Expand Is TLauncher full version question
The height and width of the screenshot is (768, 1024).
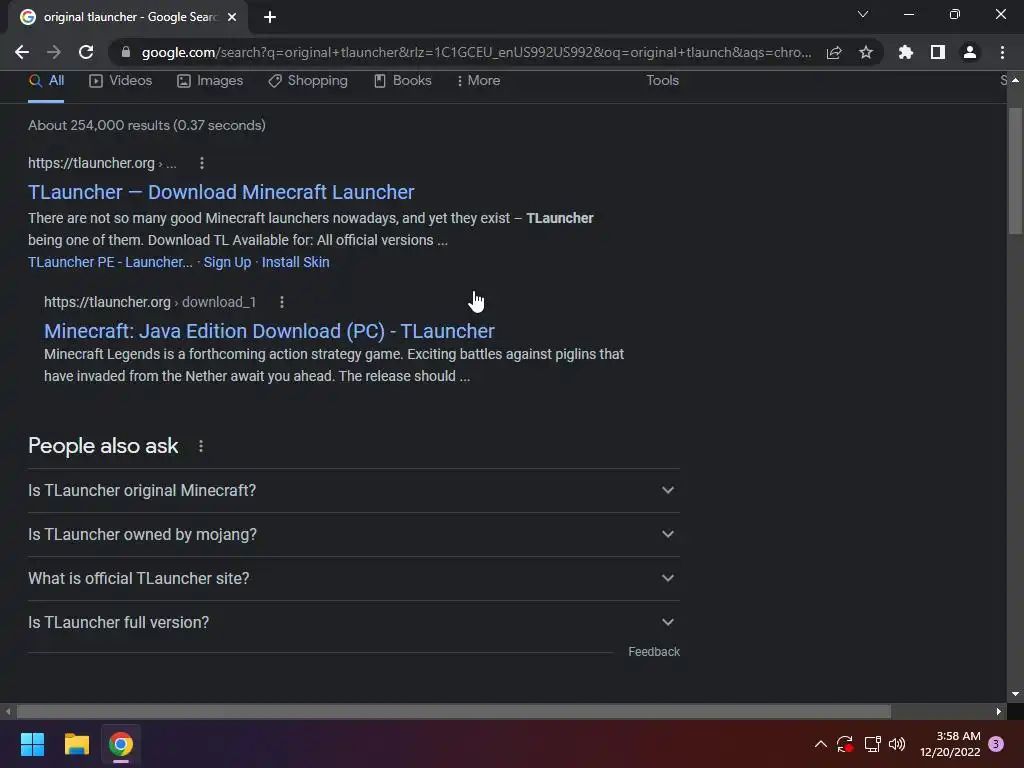(x=353, y=622)
